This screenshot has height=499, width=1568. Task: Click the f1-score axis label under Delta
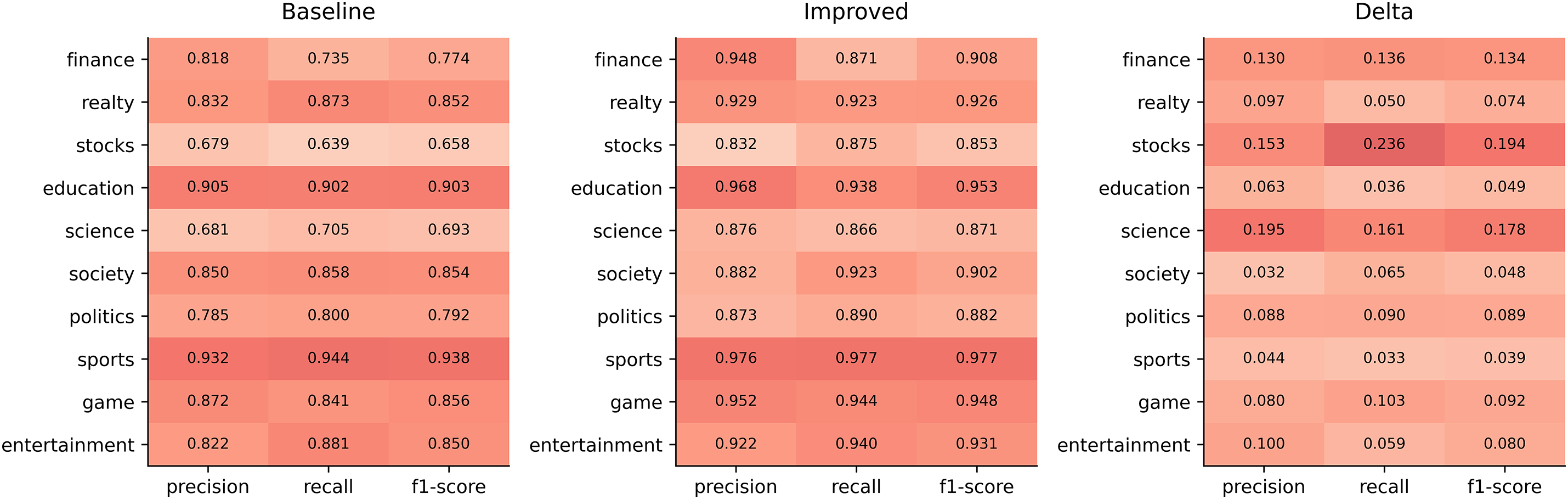point(1504,487)
